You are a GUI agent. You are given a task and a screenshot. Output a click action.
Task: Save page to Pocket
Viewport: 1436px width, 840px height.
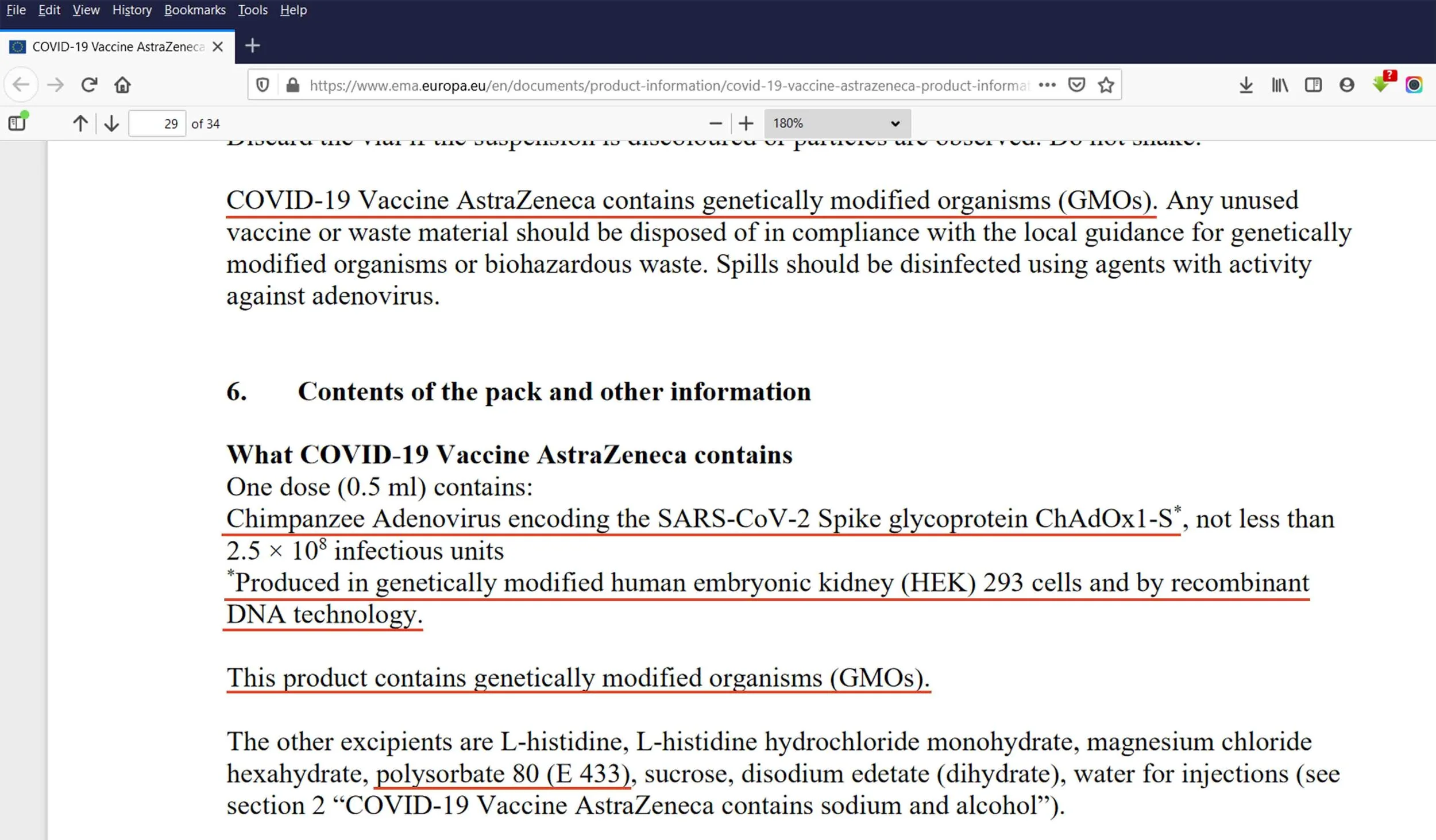[1076, 85]
